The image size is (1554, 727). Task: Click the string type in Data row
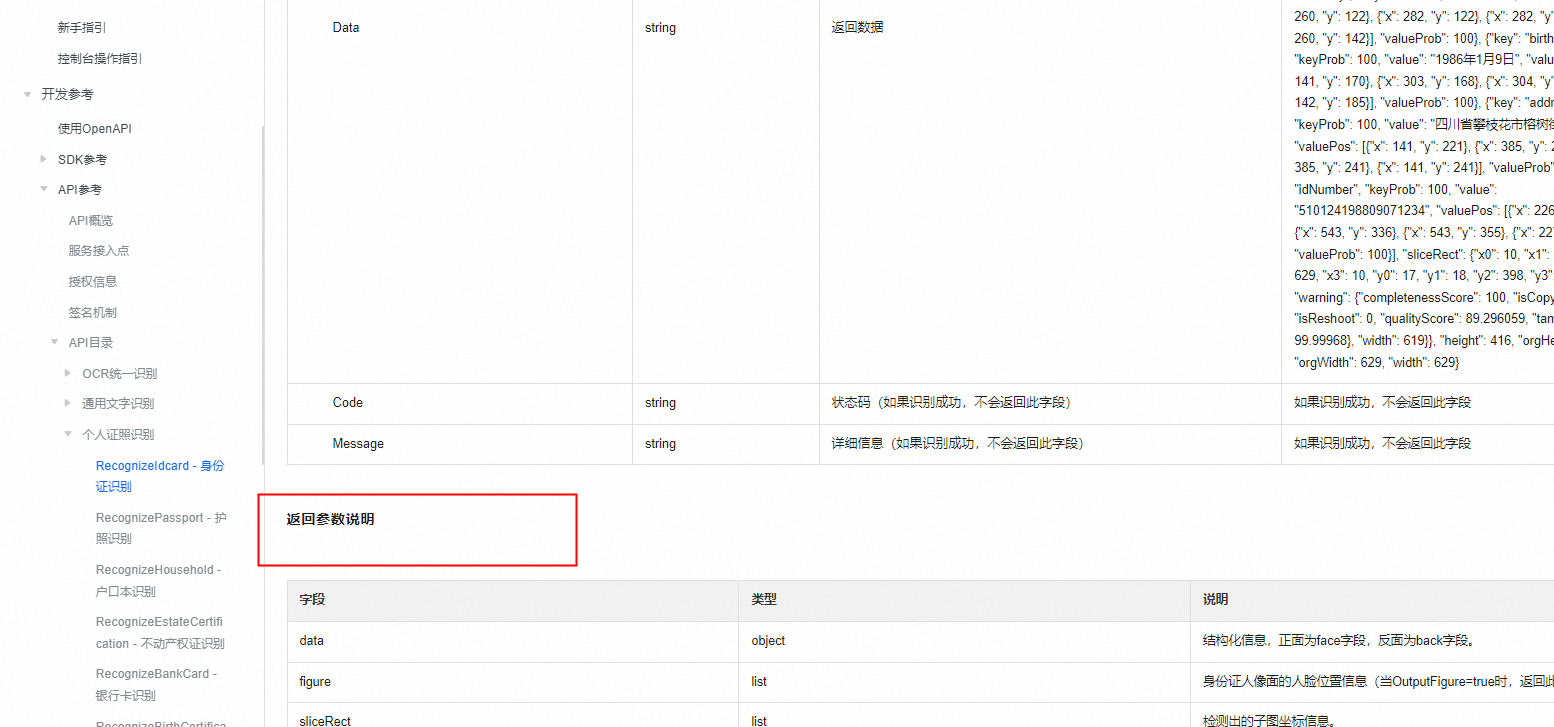pos(660,28)
